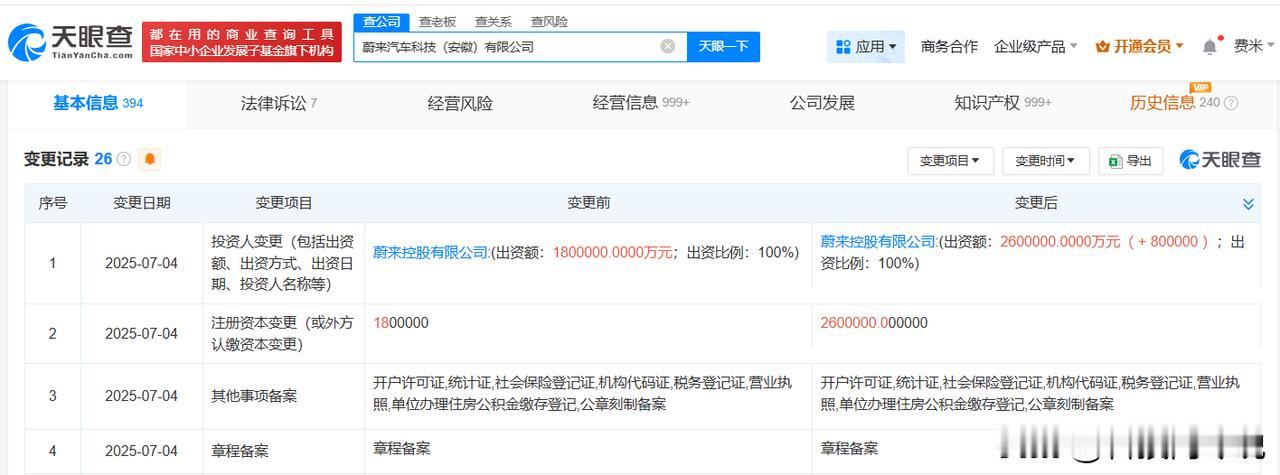Click the date in row 3
The width and height of the screenshot is (1280, 475).
point(141,396)
